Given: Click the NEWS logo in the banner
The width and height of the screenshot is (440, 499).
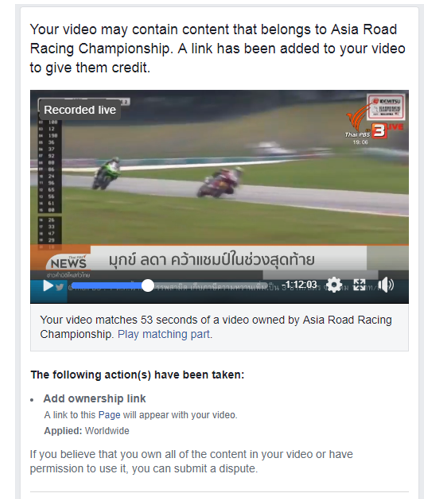Looking at the screenshot, I should click(68, 263).
